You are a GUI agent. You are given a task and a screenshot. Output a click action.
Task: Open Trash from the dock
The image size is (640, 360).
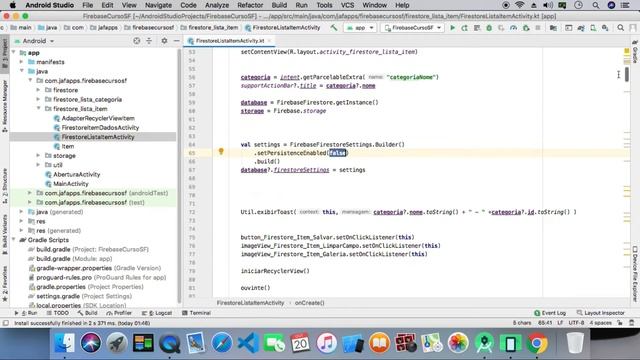tap(575, 342)
